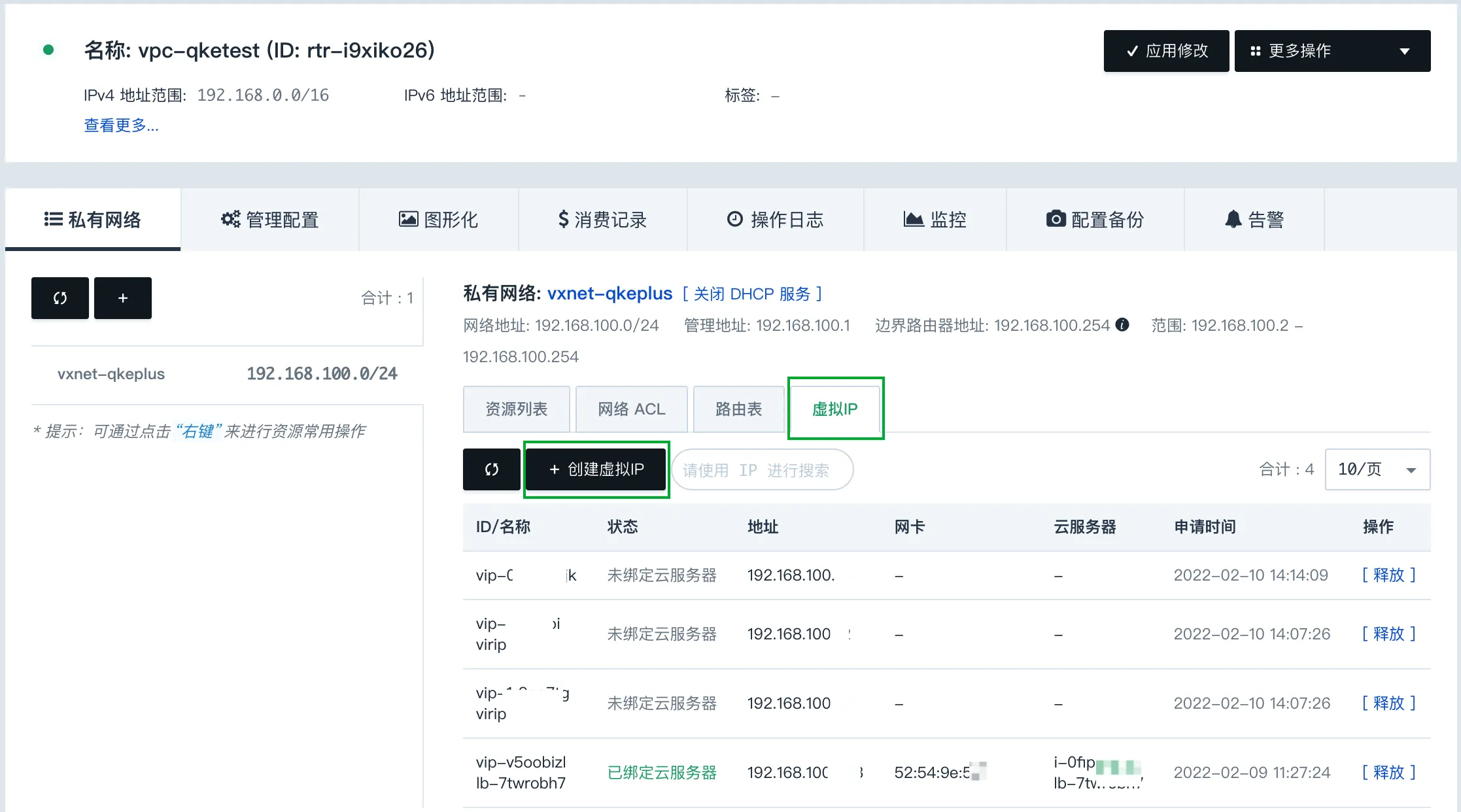Click the green status dot near vpc-qketest
The image size is (1461, 812).
pos(48,50)
